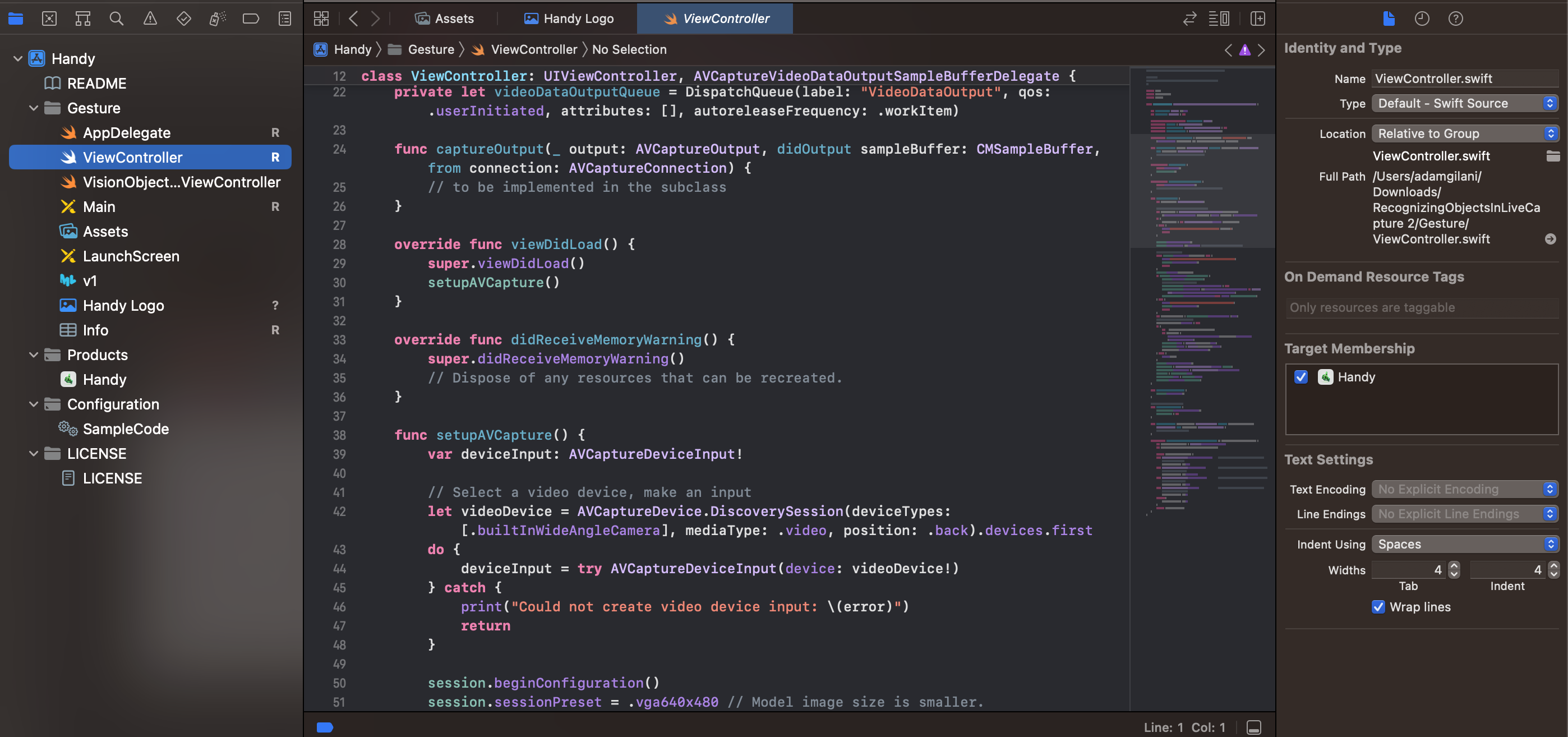Open the Test navigator checkmark icon
Image resolution: width=1568 pixels, height=737 pixels.
coord(183,19)
